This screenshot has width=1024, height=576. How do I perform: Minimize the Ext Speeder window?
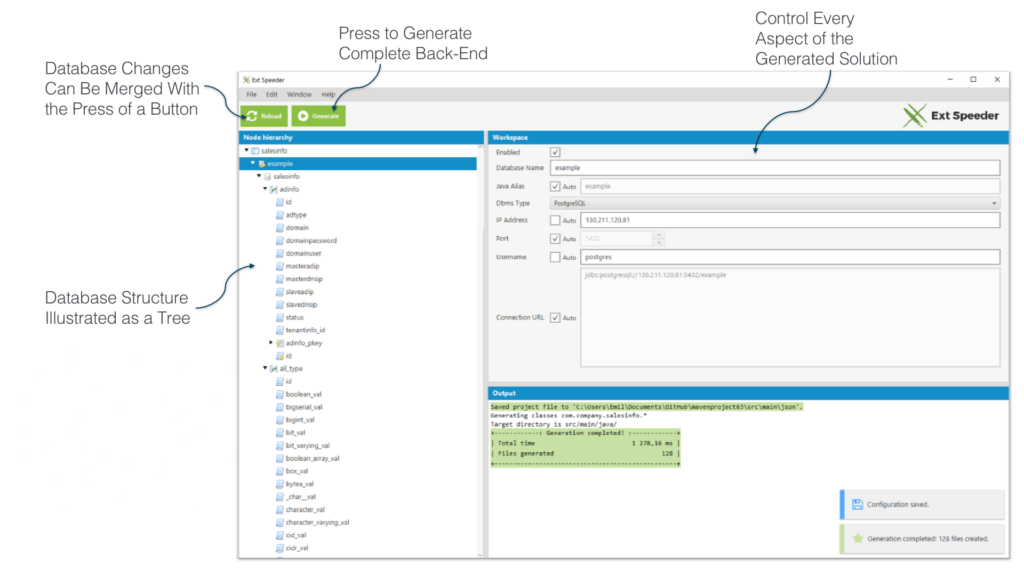tap(950, 79)
